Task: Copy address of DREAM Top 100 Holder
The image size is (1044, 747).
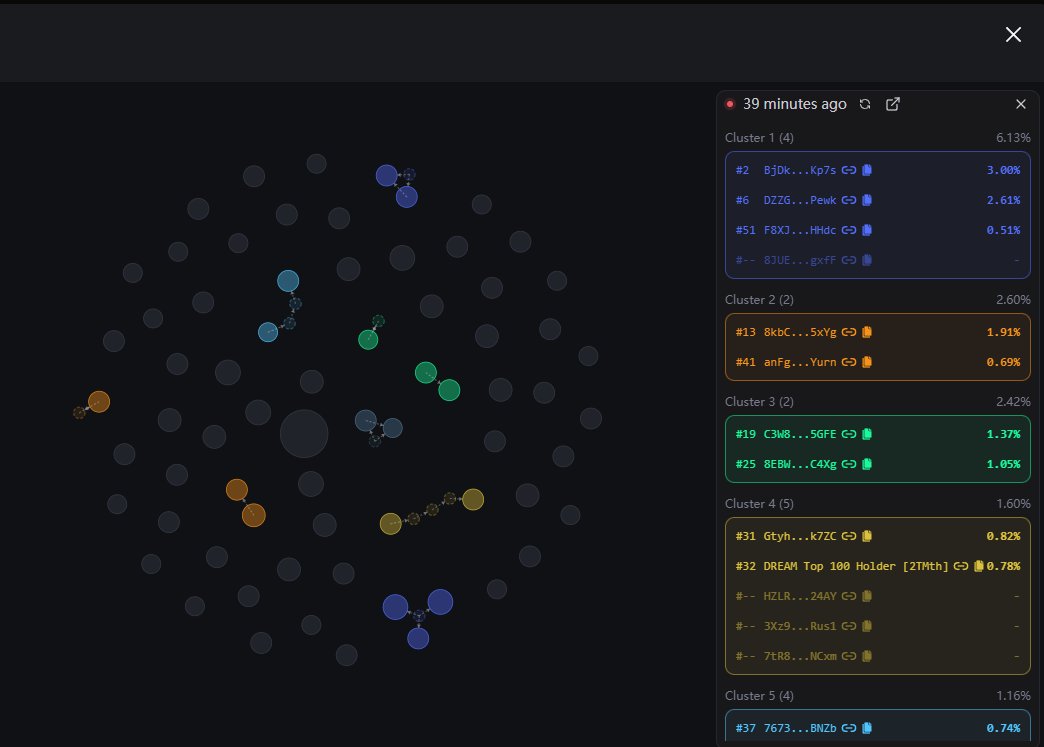Action: coord(978,566)
